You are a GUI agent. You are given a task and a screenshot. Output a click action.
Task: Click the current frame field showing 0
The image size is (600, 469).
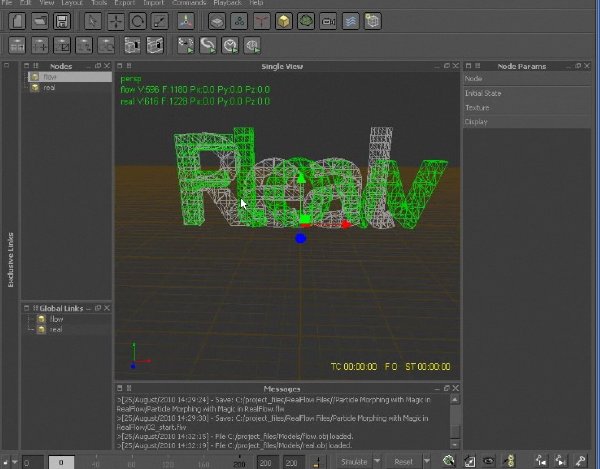61,462
